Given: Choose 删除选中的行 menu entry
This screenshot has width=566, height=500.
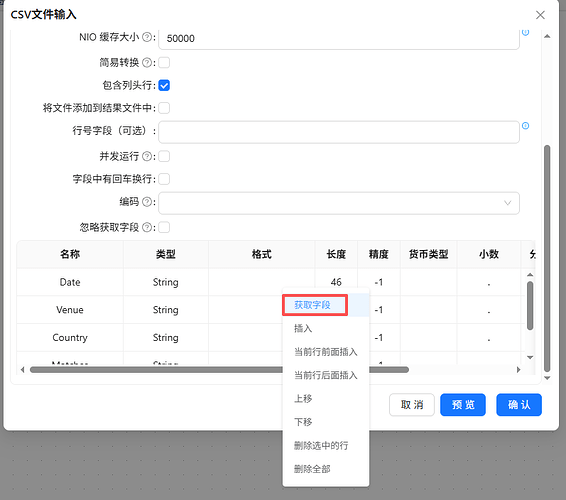Looking at the screenshot, I should (x=321, y=445).
